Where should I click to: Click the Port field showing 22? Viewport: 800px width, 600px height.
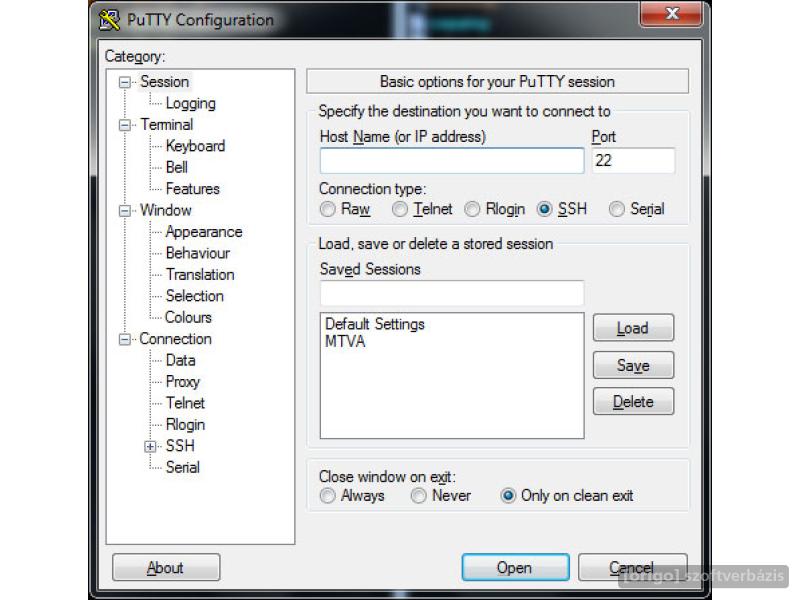click(x=634, y=161)
